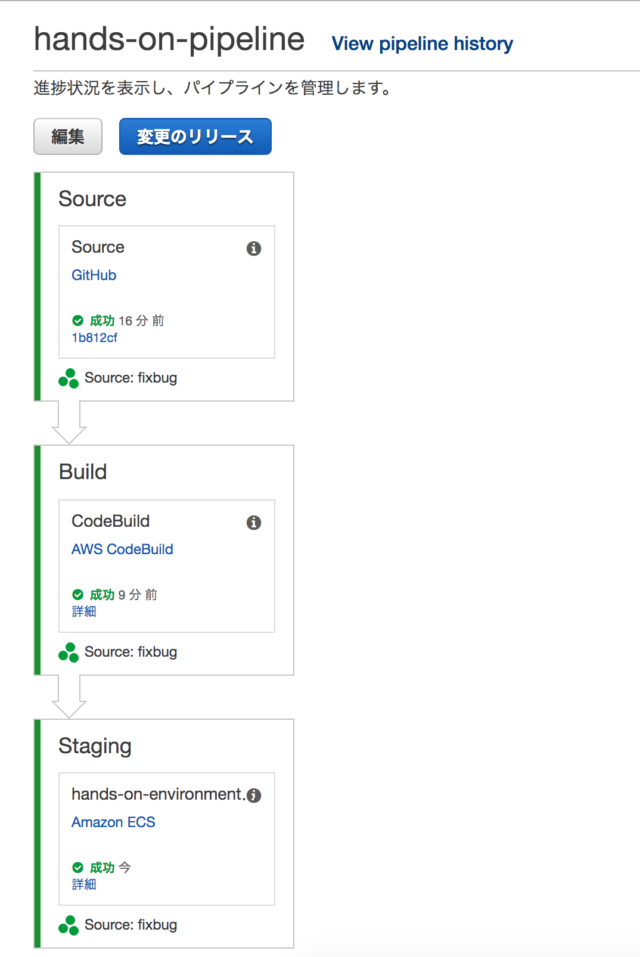Open the AWS CodeBuild provider link

[122, 549]
